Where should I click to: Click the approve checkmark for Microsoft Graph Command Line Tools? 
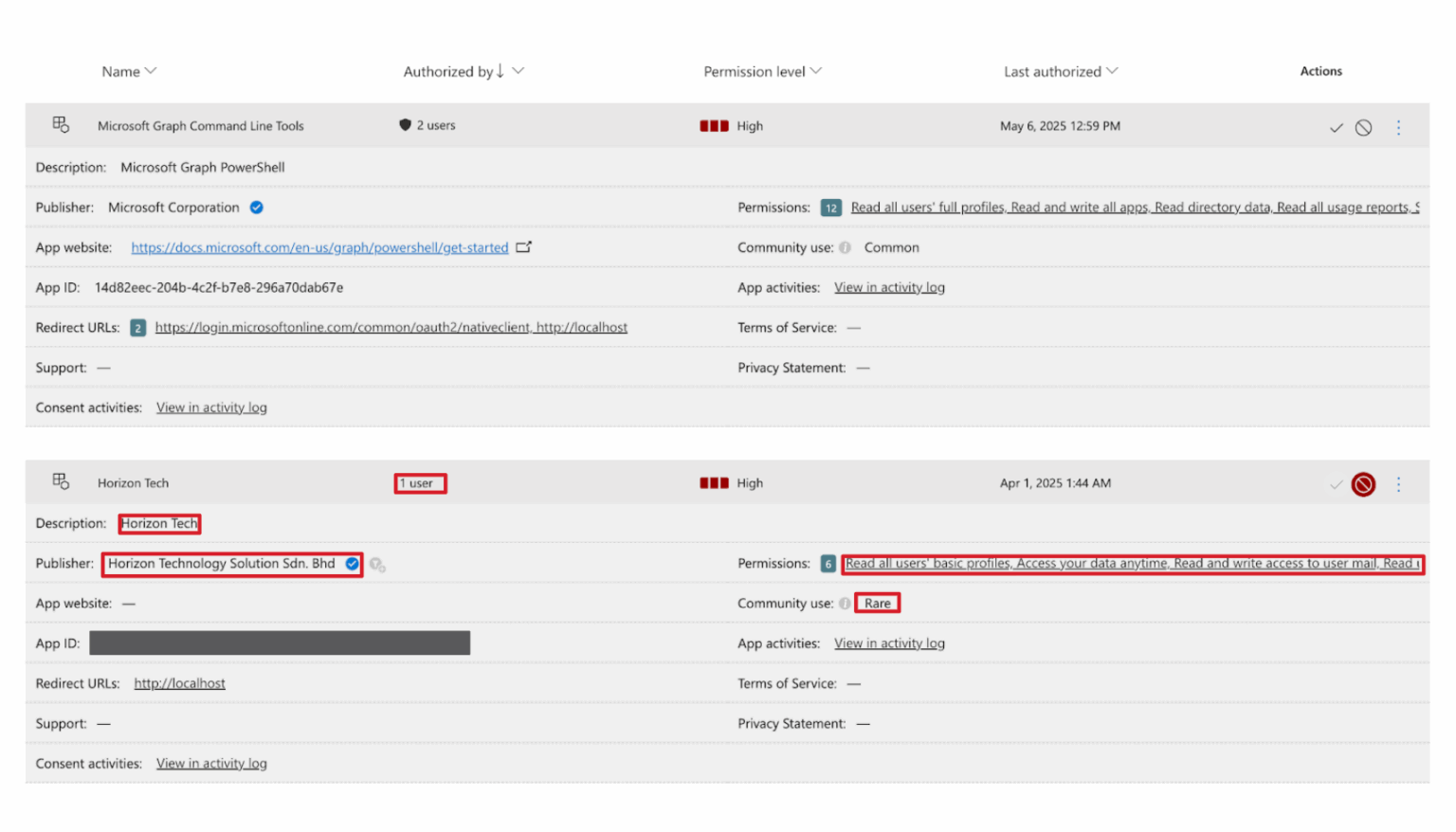[1337, 126]
